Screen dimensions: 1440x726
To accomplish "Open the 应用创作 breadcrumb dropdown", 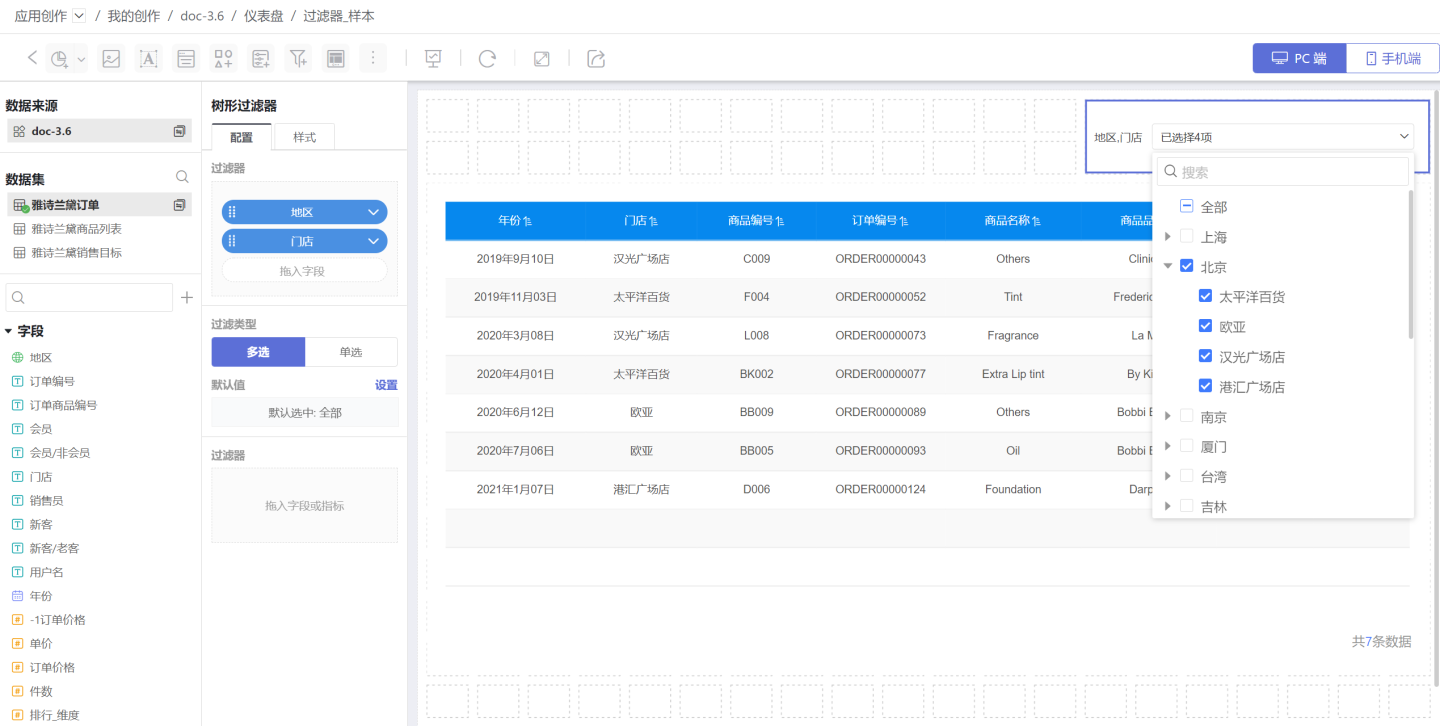I will click(x=80, y=16).
